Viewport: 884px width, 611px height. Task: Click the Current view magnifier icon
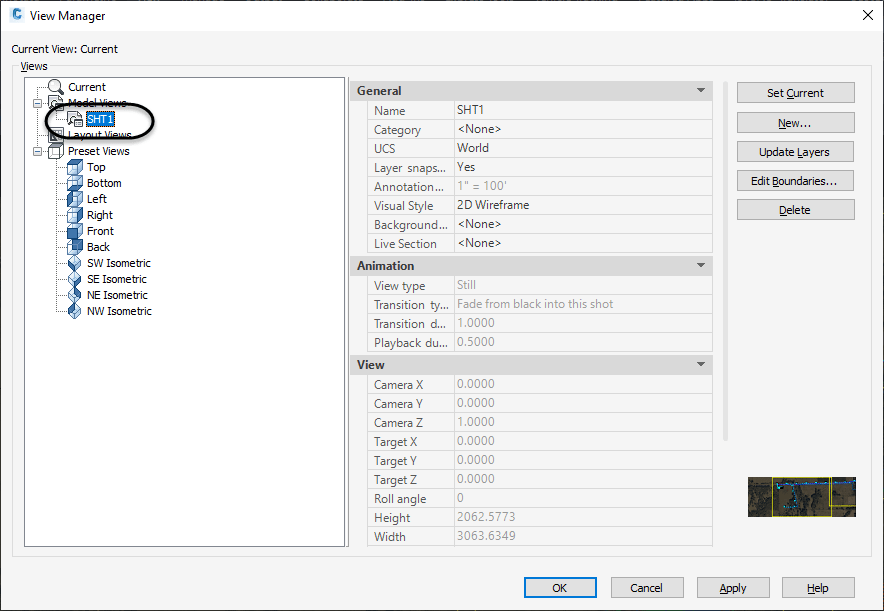coord(55,86)
